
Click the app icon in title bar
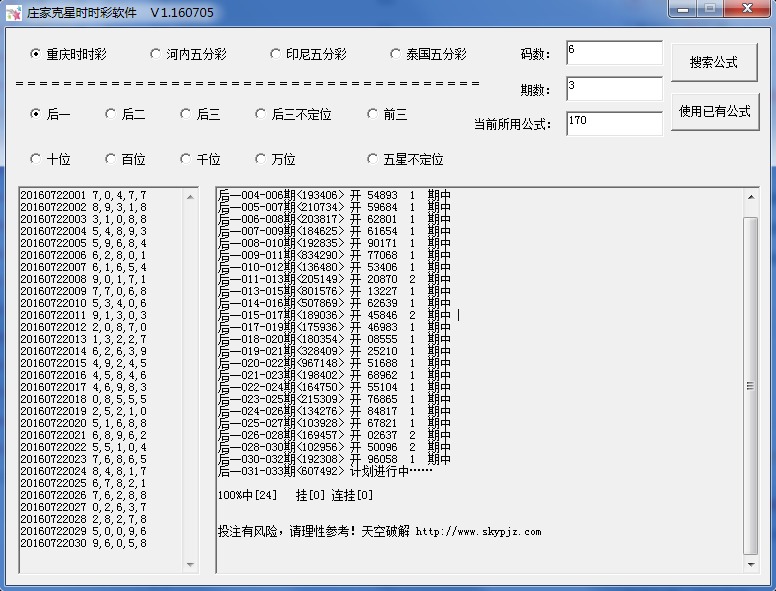[14, 12]
